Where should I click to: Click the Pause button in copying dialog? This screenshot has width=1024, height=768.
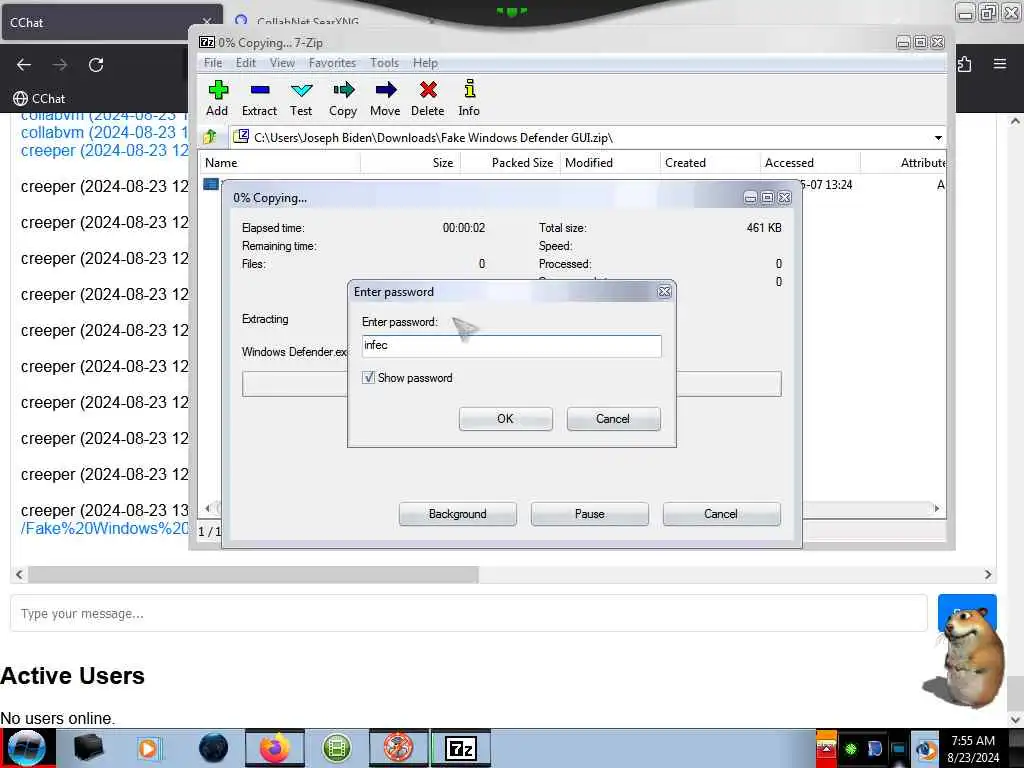589,514
